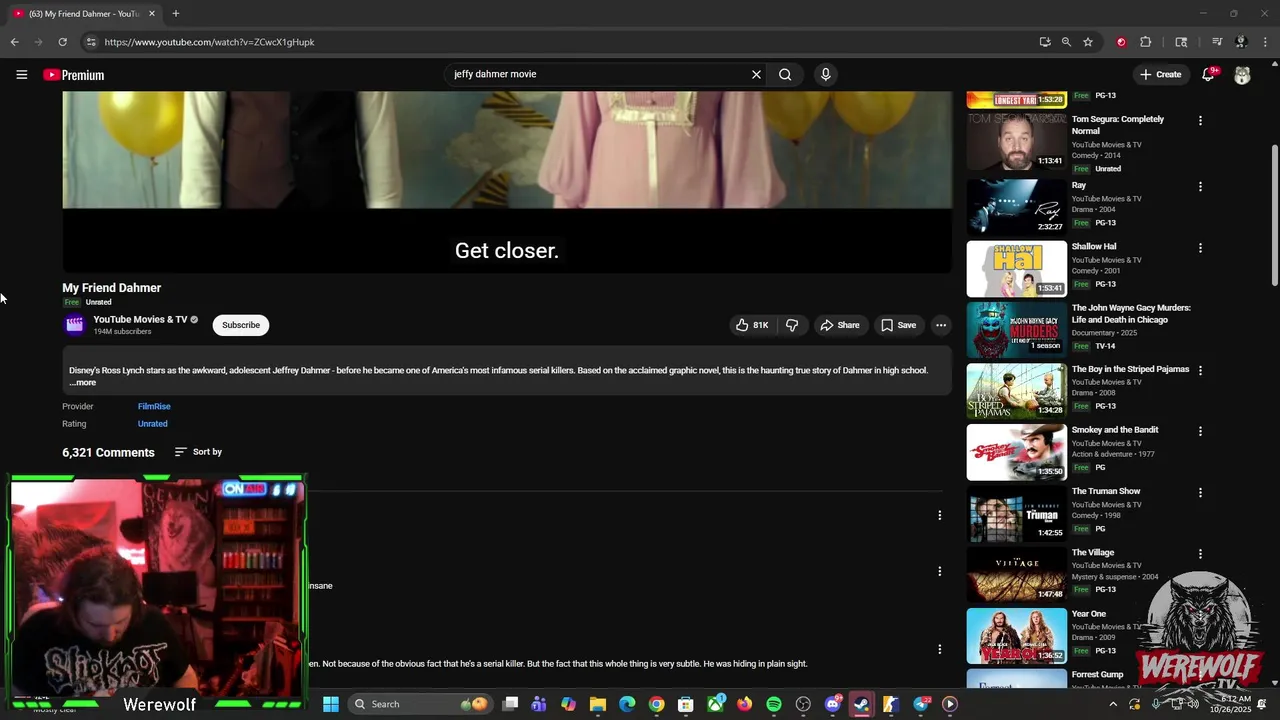Viewport: 1280px width, 720px height.
Task: Open options for Boy in Striped Pajamas
Action: [1200, 370]
